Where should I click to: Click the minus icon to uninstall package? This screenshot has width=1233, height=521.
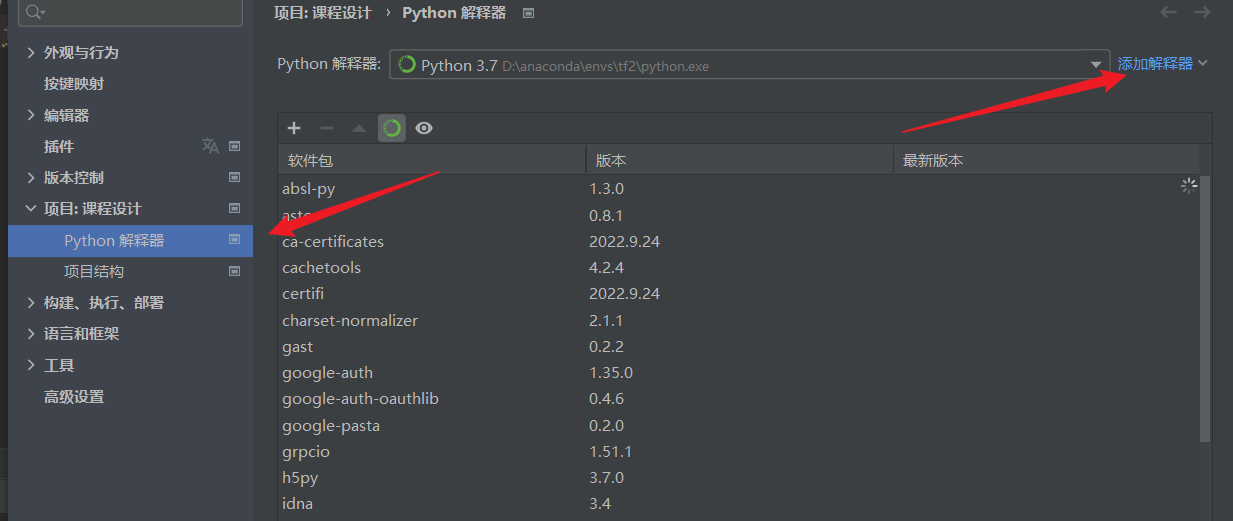tap(326, 128)
